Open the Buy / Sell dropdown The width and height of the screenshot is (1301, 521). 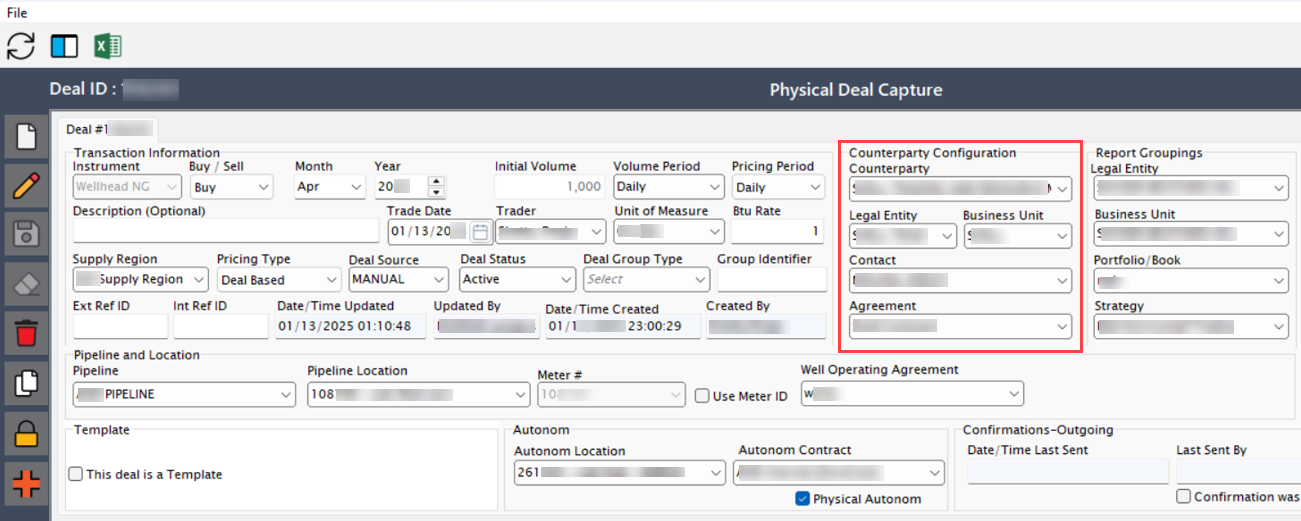[231, 186]
